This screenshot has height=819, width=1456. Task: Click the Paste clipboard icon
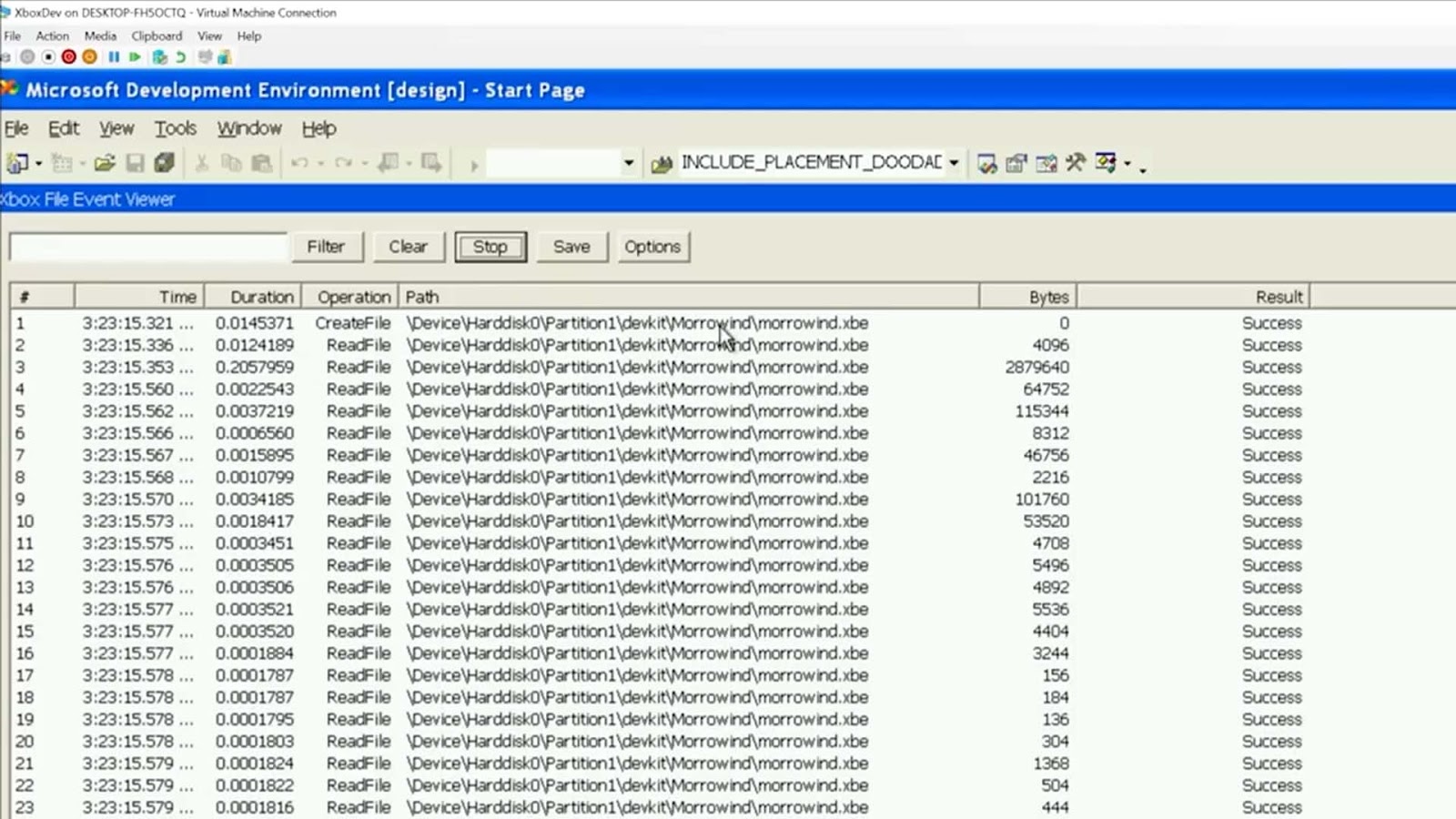pyautogui.click(x=262, y=163)
